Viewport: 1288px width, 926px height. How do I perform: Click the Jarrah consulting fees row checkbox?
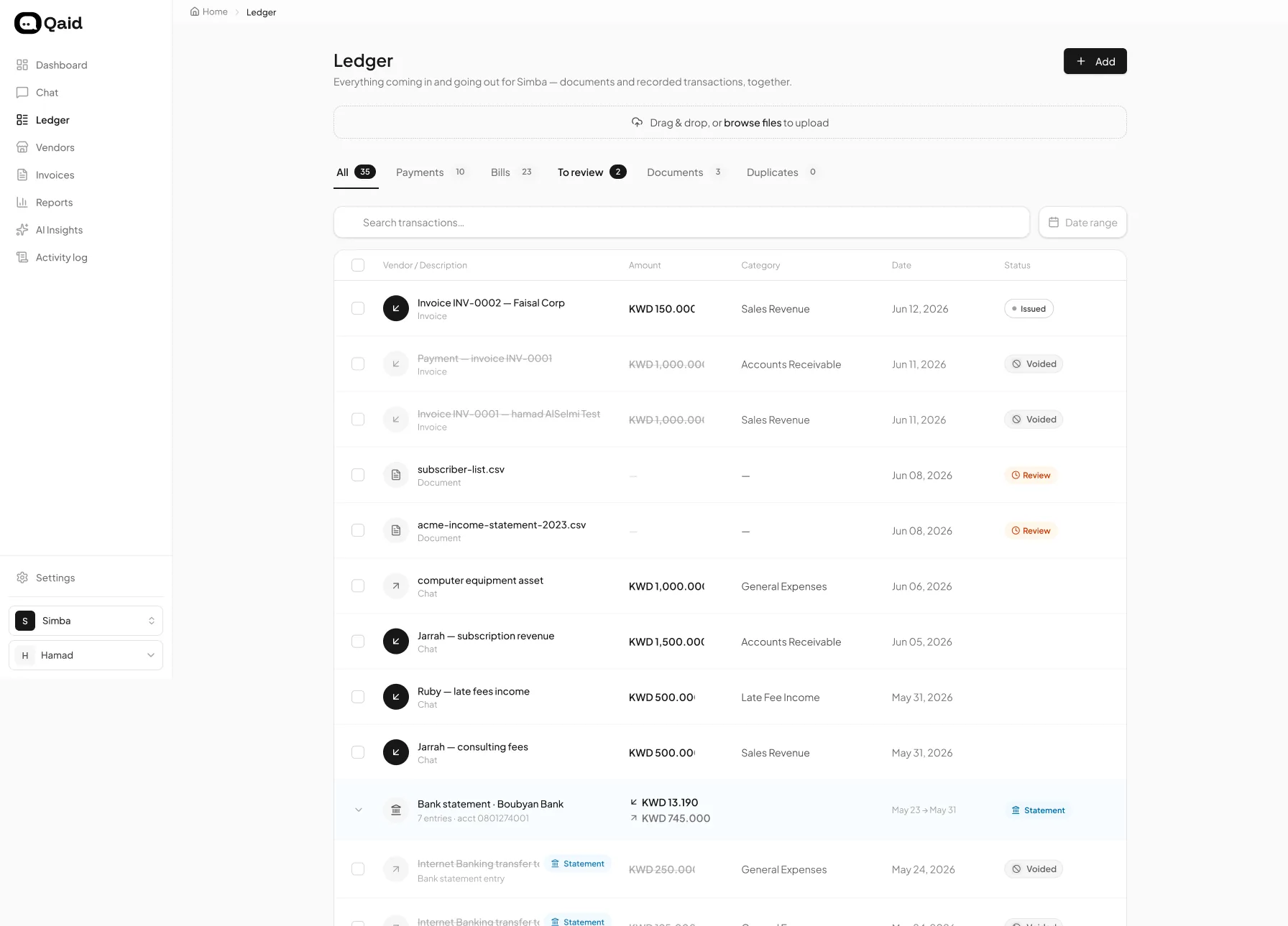[x=358, y=752]
